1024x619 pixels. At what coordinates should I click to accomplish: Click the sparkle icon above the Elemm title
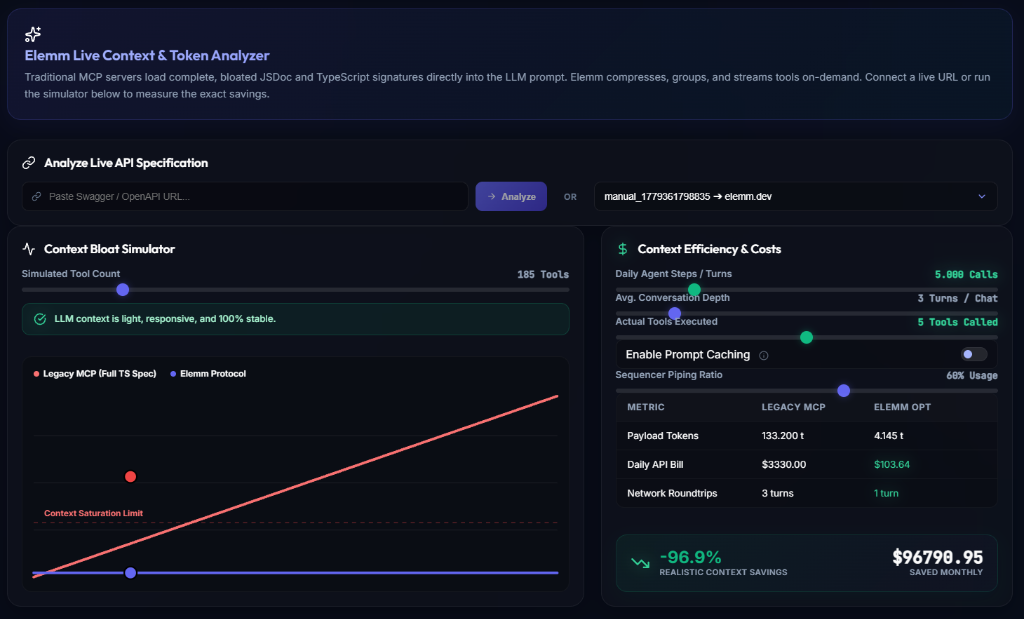point(33,34)
